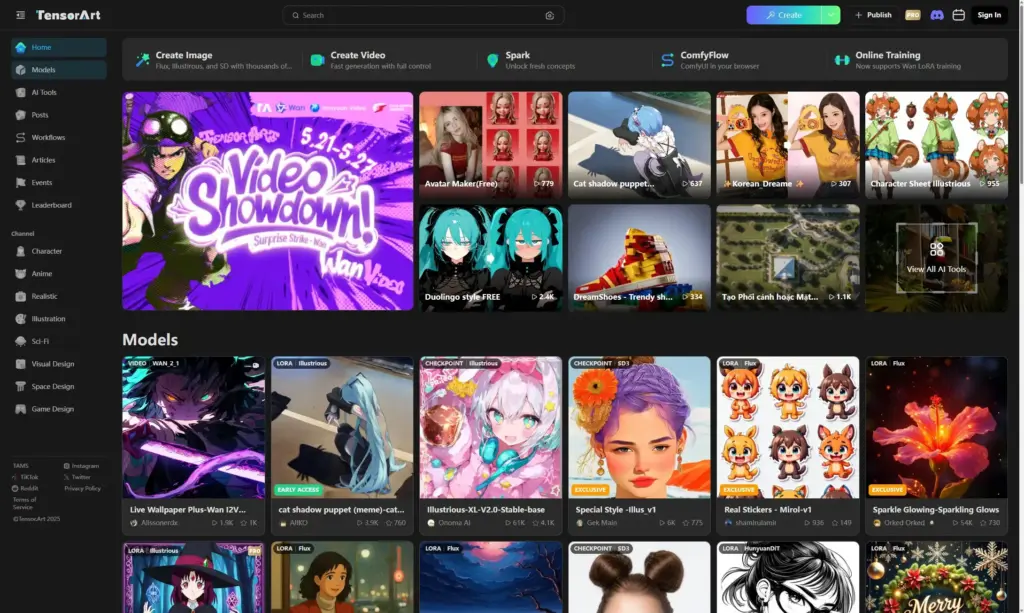This screenshot has width=1024, height=613.
Task: Click the Game Design channel icon
Action: (x=20, y=409)
